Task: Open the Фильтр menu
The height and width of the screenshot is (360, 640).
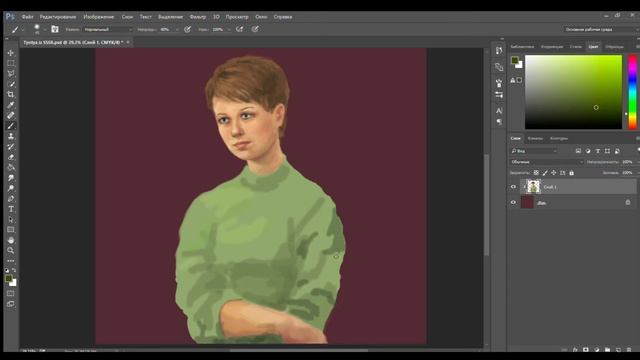Action: pos(198,17)
